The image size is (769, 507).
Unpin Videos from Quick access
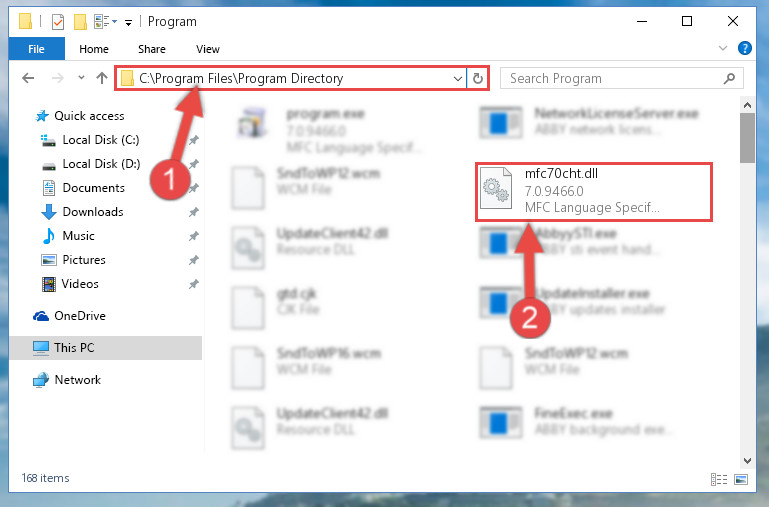pos(194,284)
